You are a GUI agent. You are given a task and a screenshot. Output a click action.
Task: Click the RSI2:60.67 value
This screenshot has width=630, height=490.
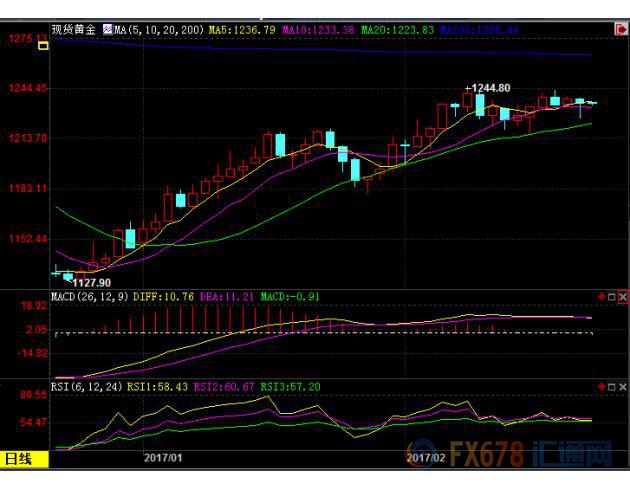click(x=224, y=387)
